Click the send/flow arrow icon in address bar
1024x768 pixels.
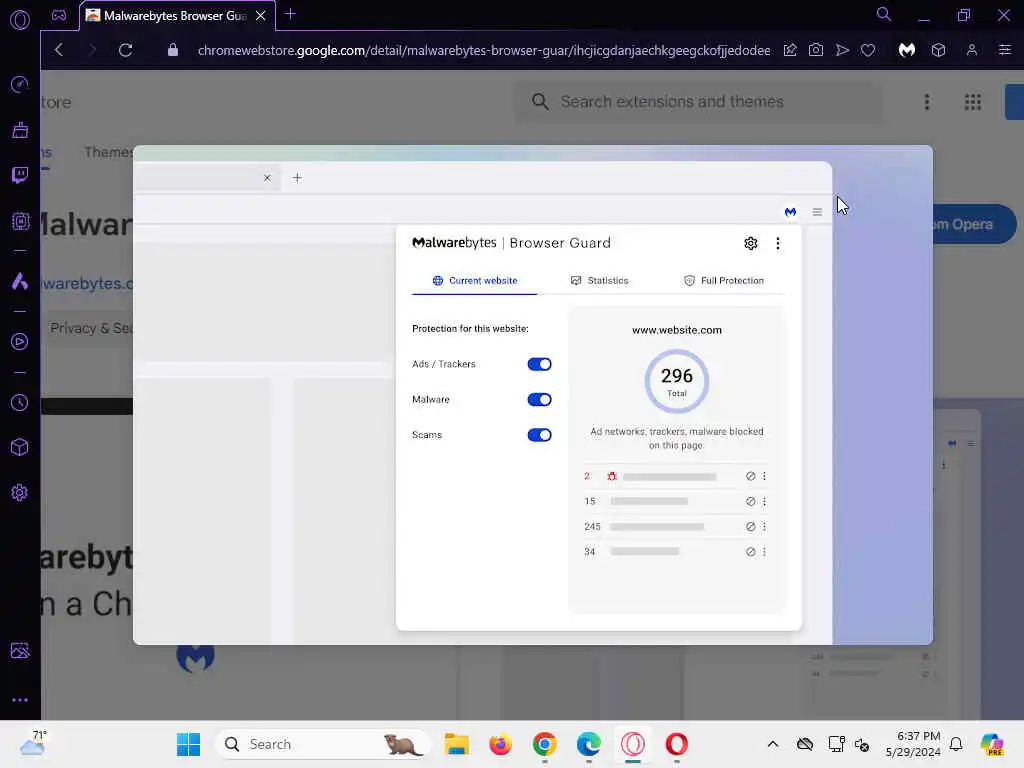pyautogui.click(x=842, y=50)
